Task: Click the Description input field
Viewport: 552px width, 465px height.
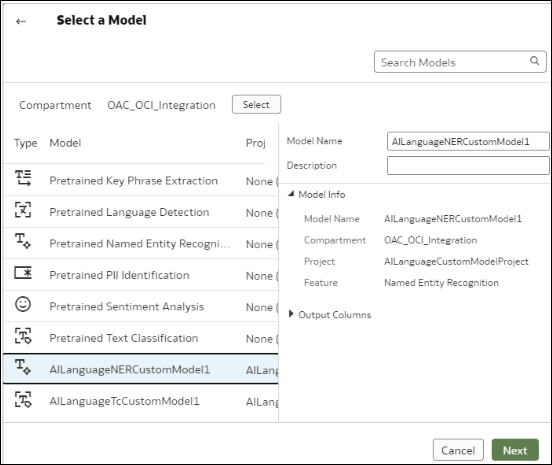Action: [468, 165]
